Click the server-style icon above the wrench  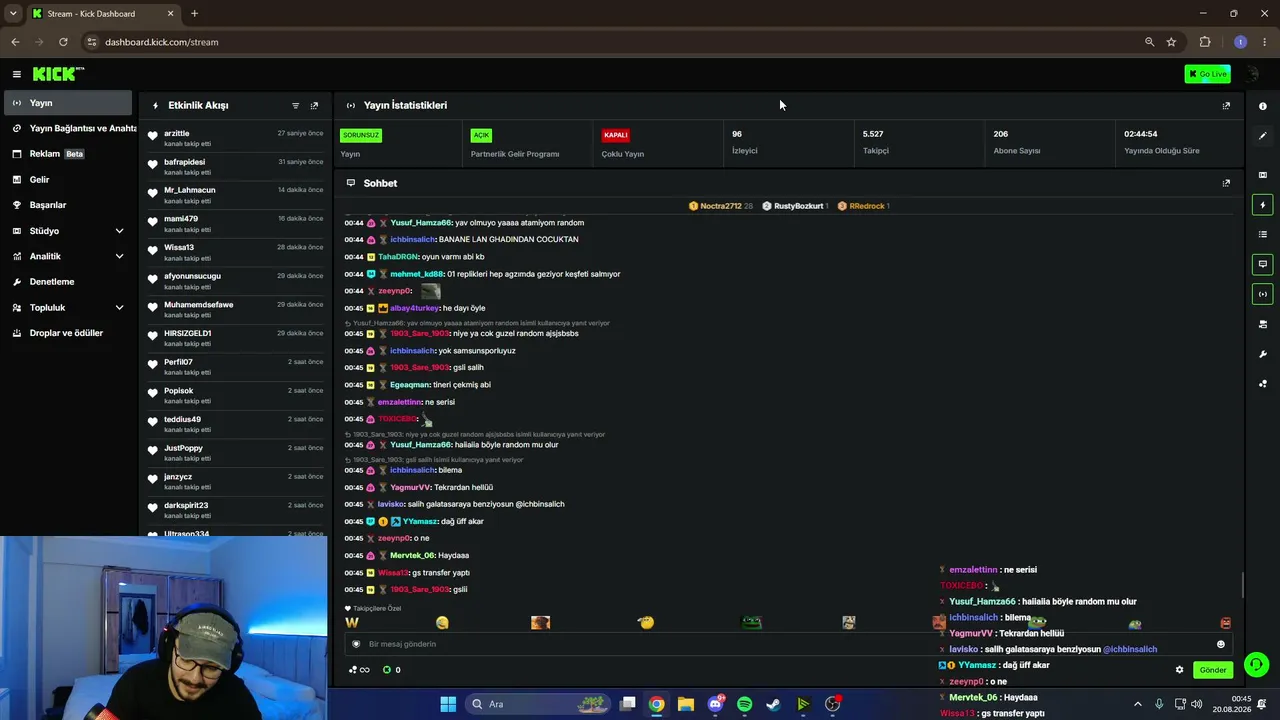pyautogui.click(x=1263, y=324)
